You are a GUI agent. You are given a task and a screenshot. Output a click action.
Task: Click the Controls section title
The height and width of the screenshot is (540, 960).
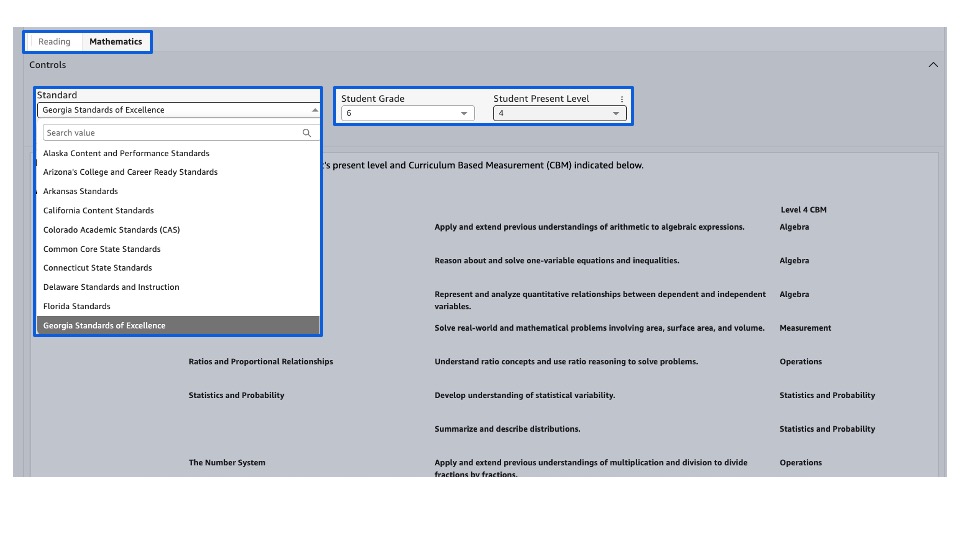48,65
